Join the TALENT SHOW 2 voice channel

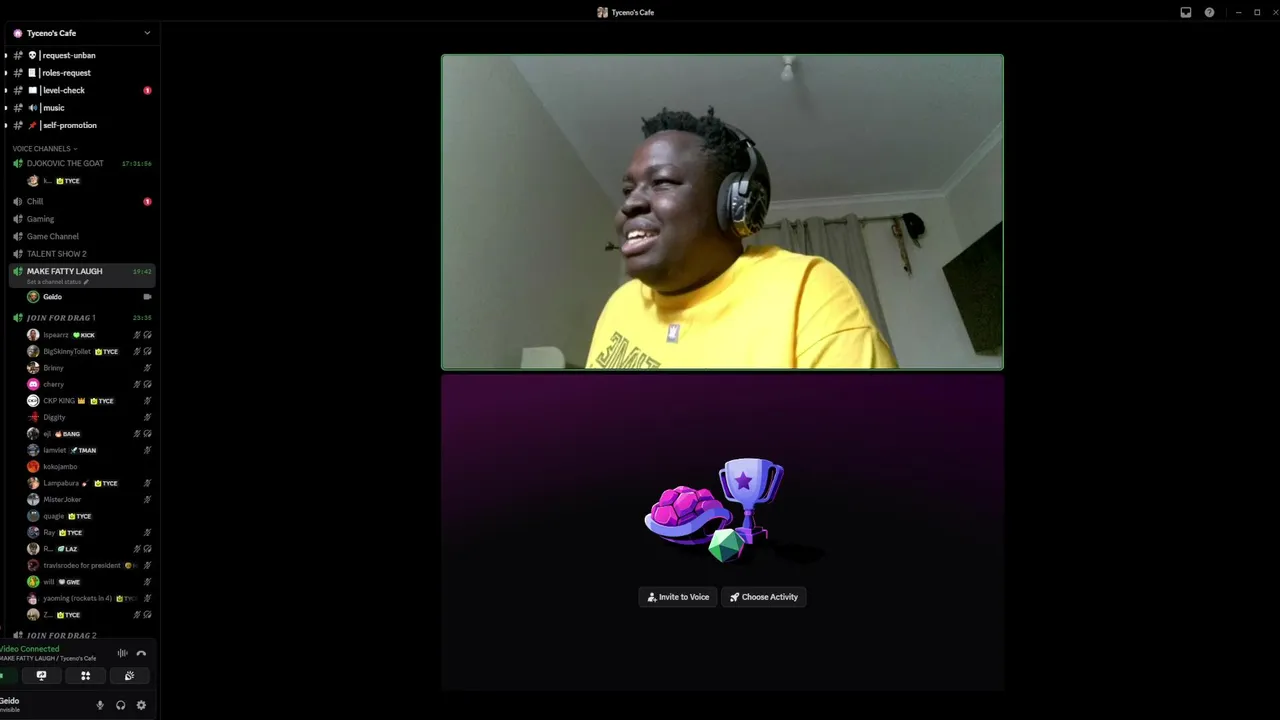point(82,254)
